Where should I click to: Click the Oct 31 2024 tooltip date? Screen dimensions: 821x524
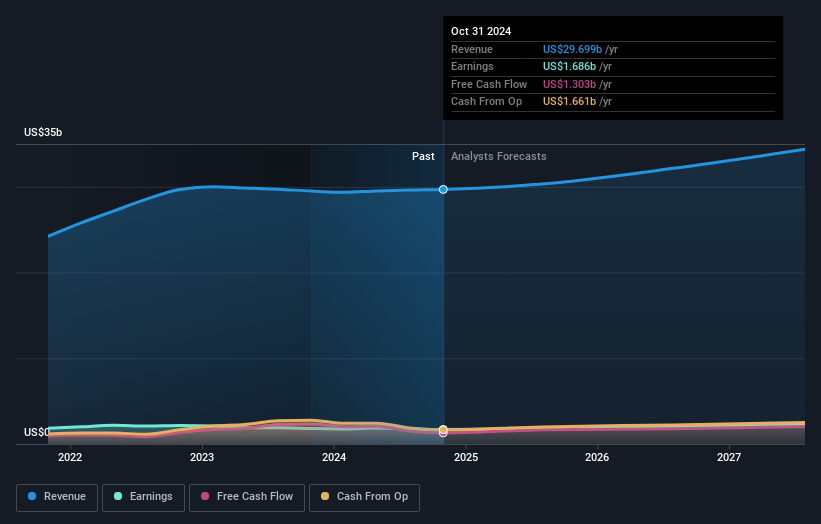click(x=481, y=31)
